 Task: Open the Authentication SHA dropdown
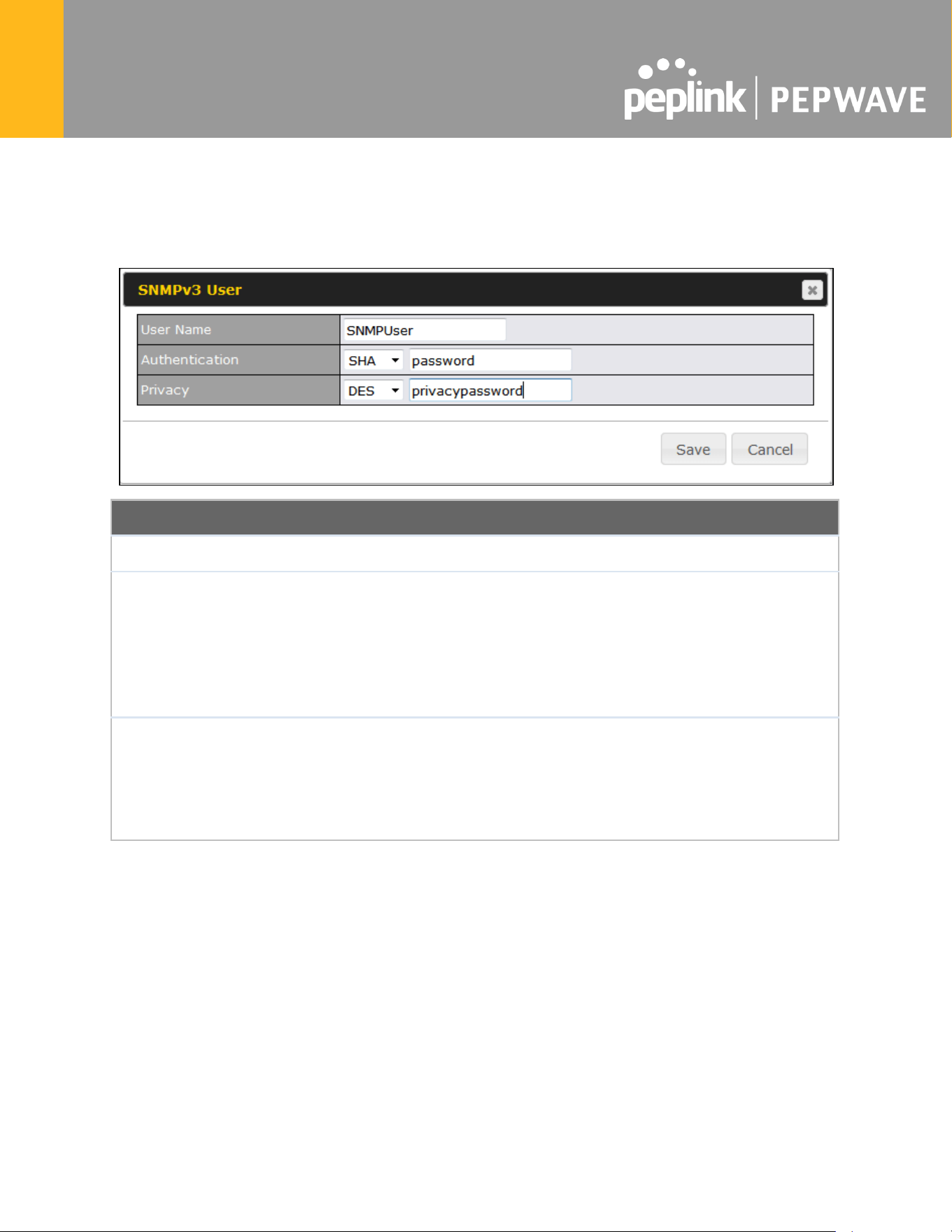(x=373, y=360)
